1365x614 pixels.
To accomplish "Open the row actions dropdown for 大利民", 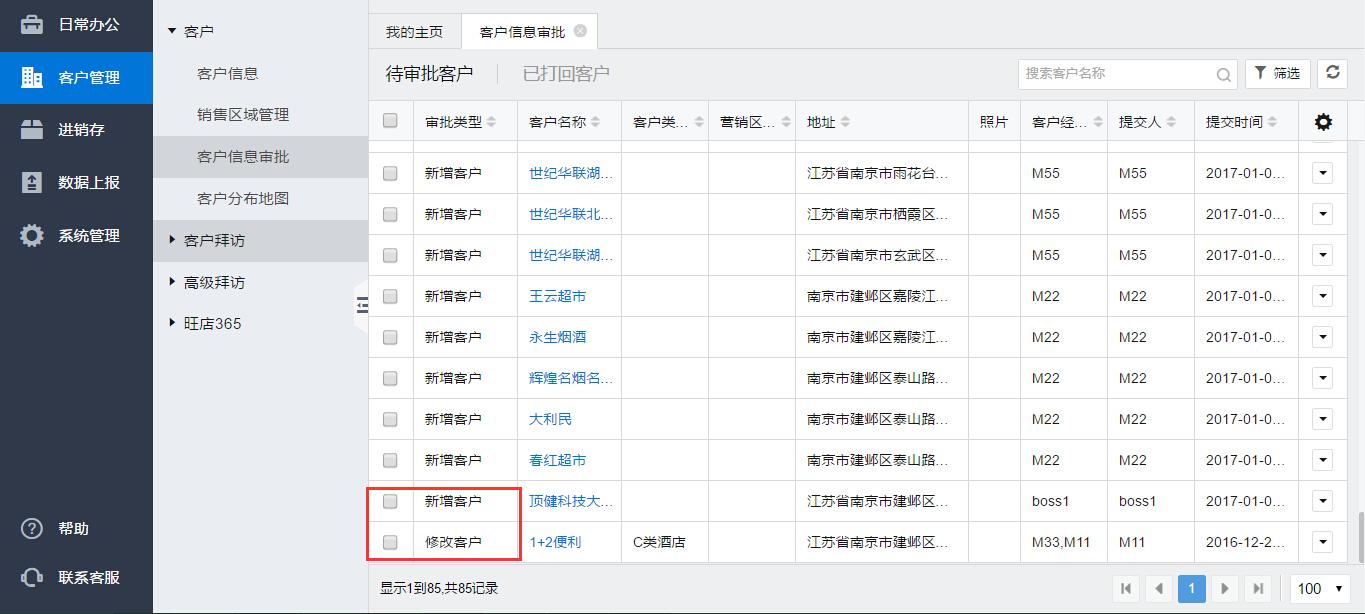I will click(1322, 419).
